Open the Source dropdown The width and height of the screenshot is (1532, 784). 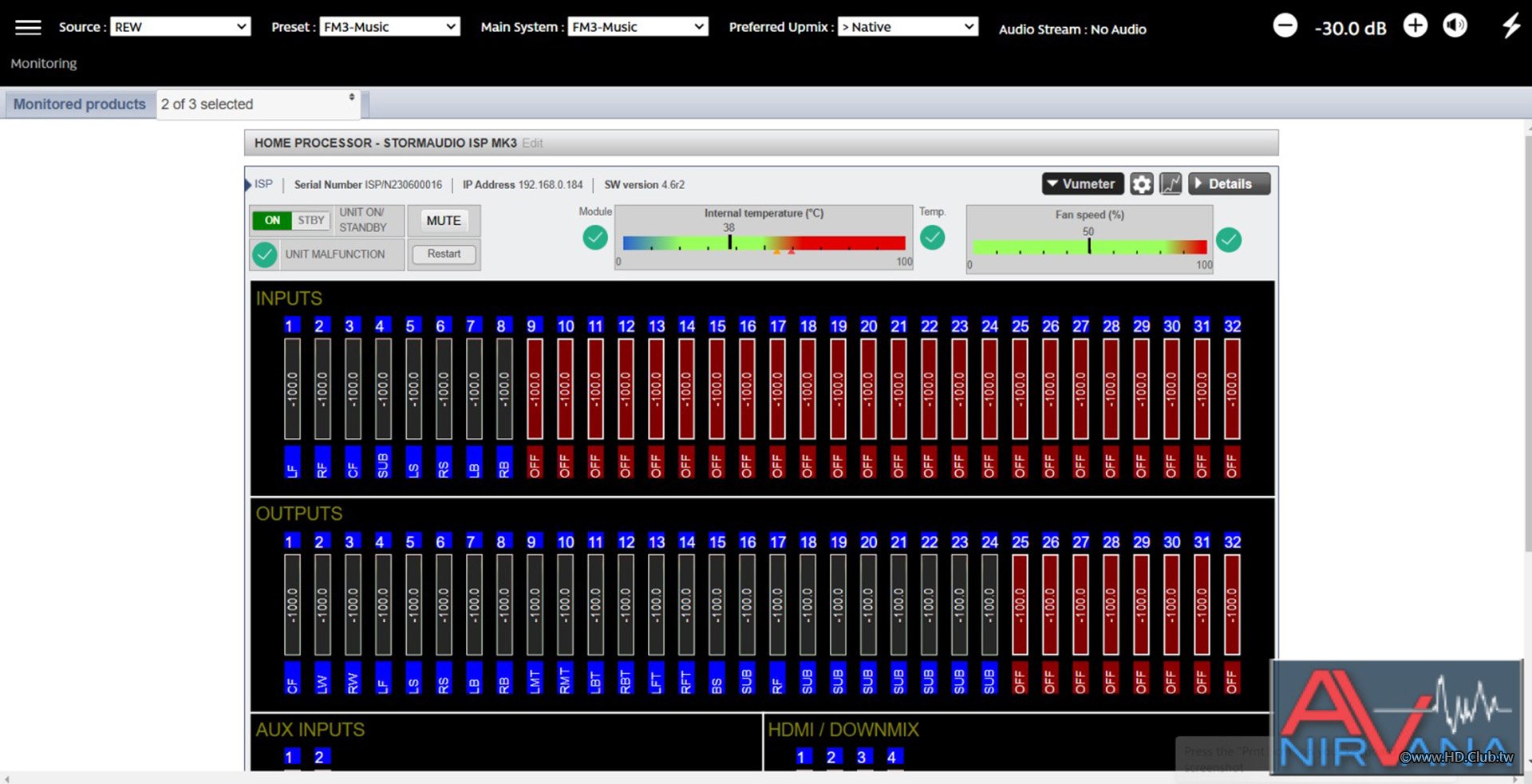(x=180, y=27)
